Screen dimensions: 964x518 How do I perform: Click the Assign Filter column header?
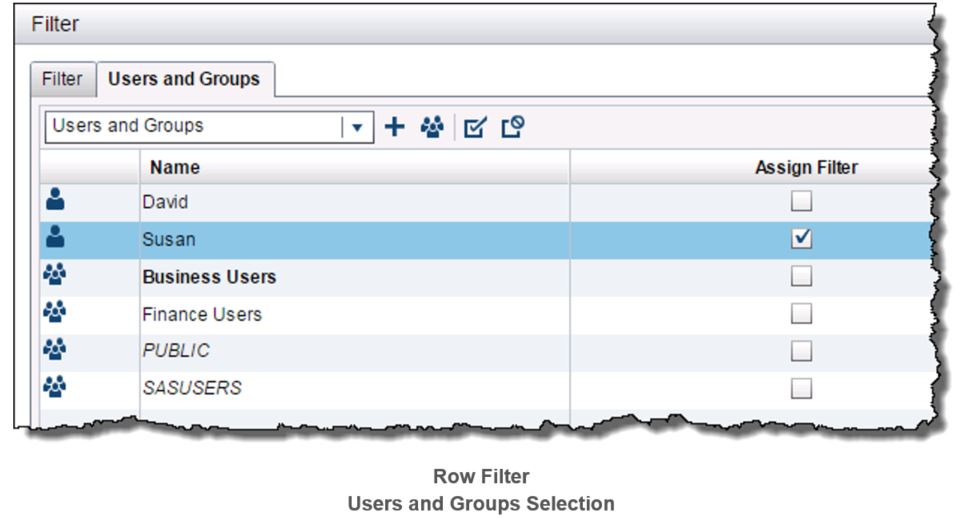pyautogui.click(x=806, y=167)
